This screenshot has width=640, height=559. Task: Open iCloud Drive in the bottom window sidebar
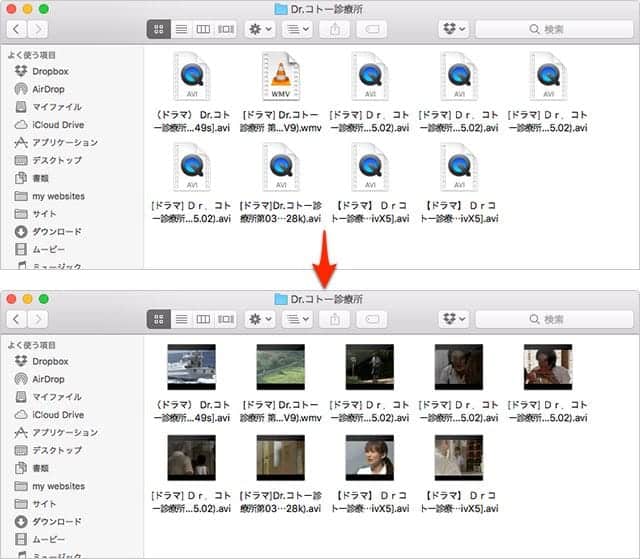[49, 415]
